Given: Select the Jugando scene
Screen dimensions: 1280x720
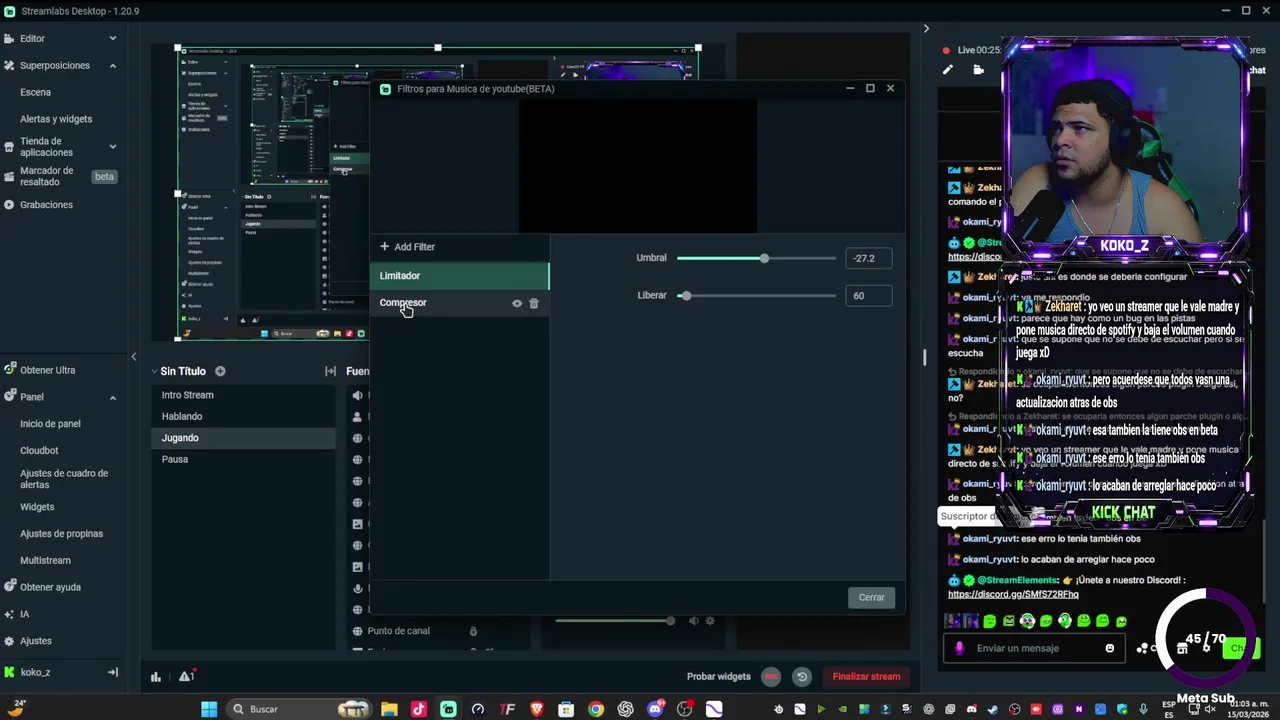Looking at the screenshot, I should point(243,438).
